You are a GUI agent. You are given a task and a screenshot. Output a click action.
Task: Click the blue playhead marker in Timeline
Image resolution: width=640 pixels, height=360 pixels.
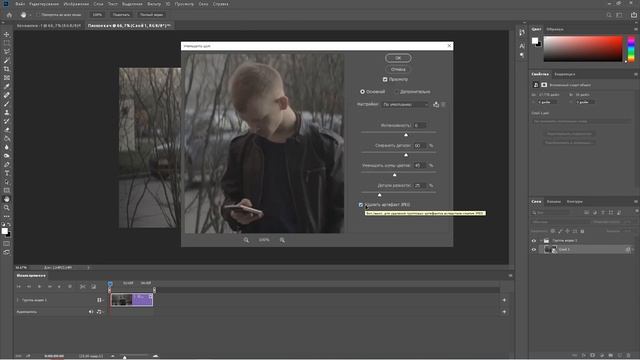click(110, 284)
